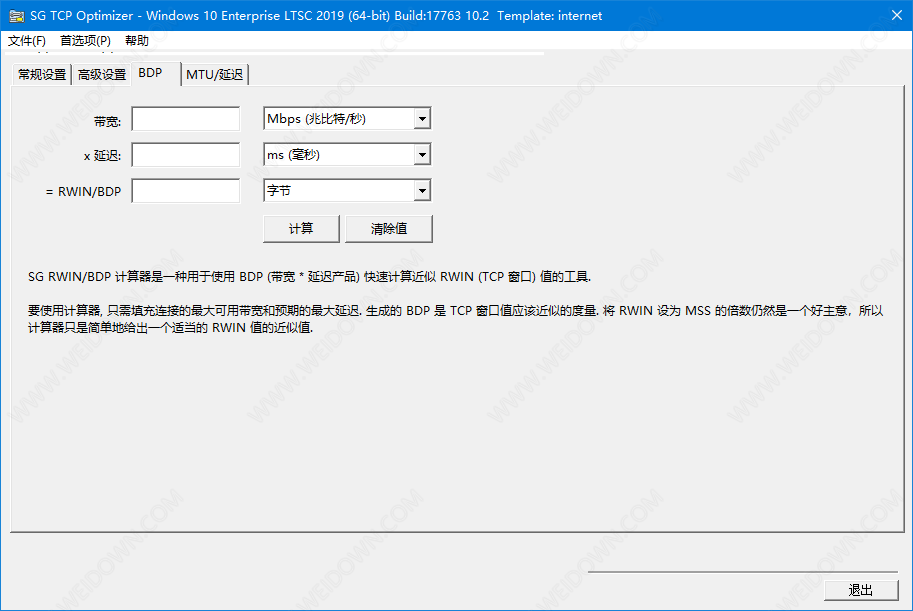Screen dimensions: 913x611
Task: Click the paragraph beginning '要使用计算器'
Action: tap(455, 319)
